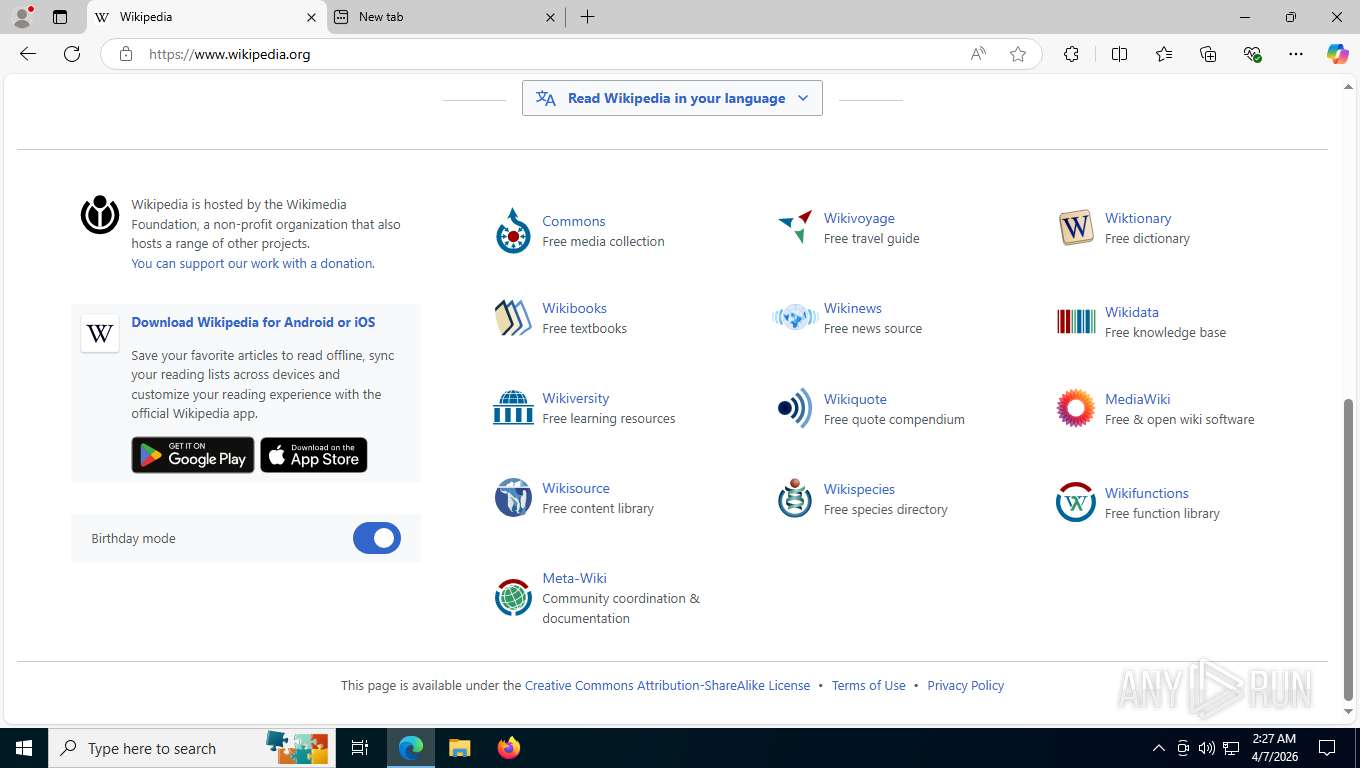Show hidden system tray icons chevron
Image resolution: width=1360 pixels, height=768 pixels.
[1159, 748]
